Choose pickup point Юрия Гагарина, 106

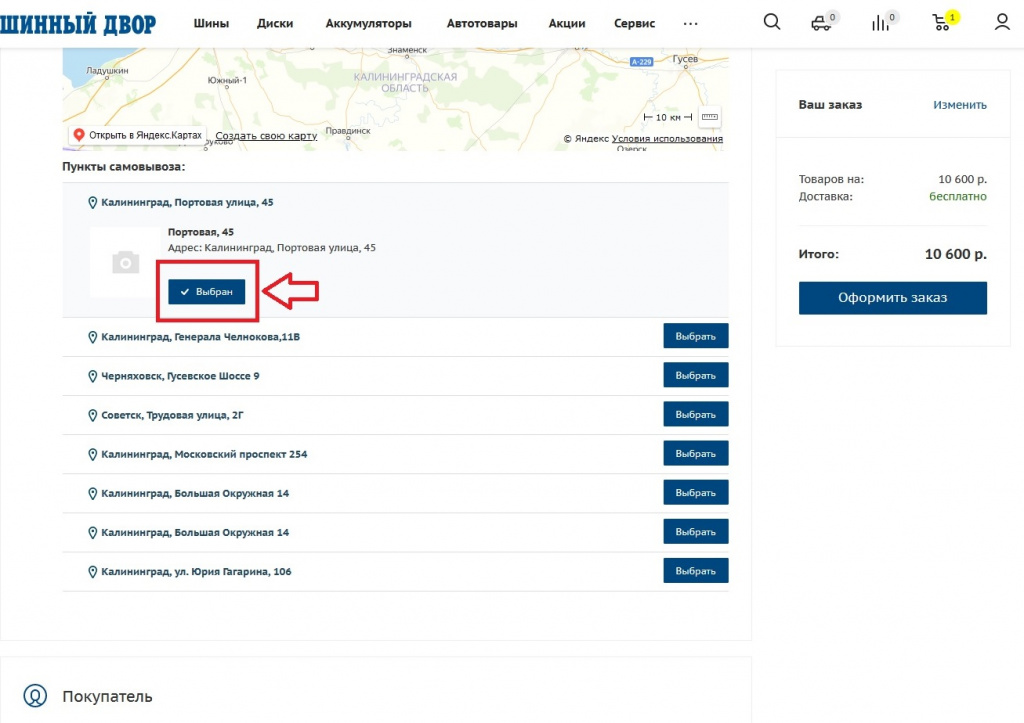pos(695,570)
